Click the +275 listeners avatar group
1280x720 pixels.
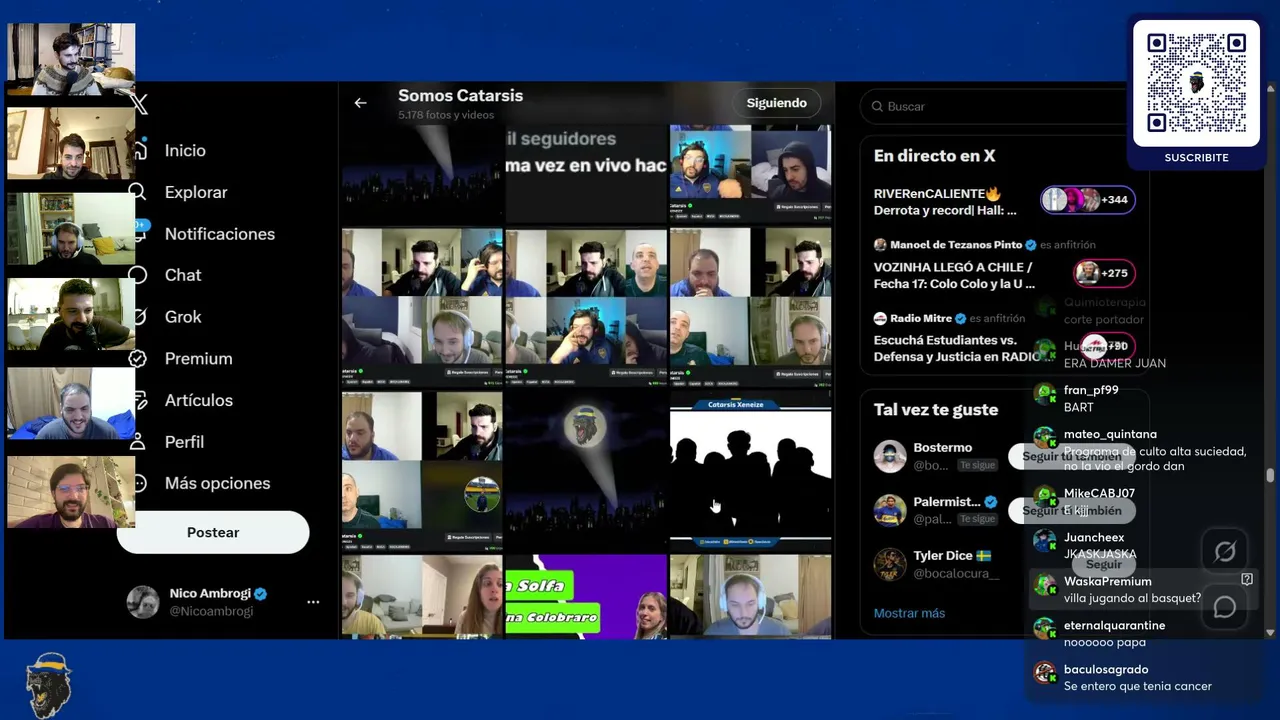click(1104, 273)
